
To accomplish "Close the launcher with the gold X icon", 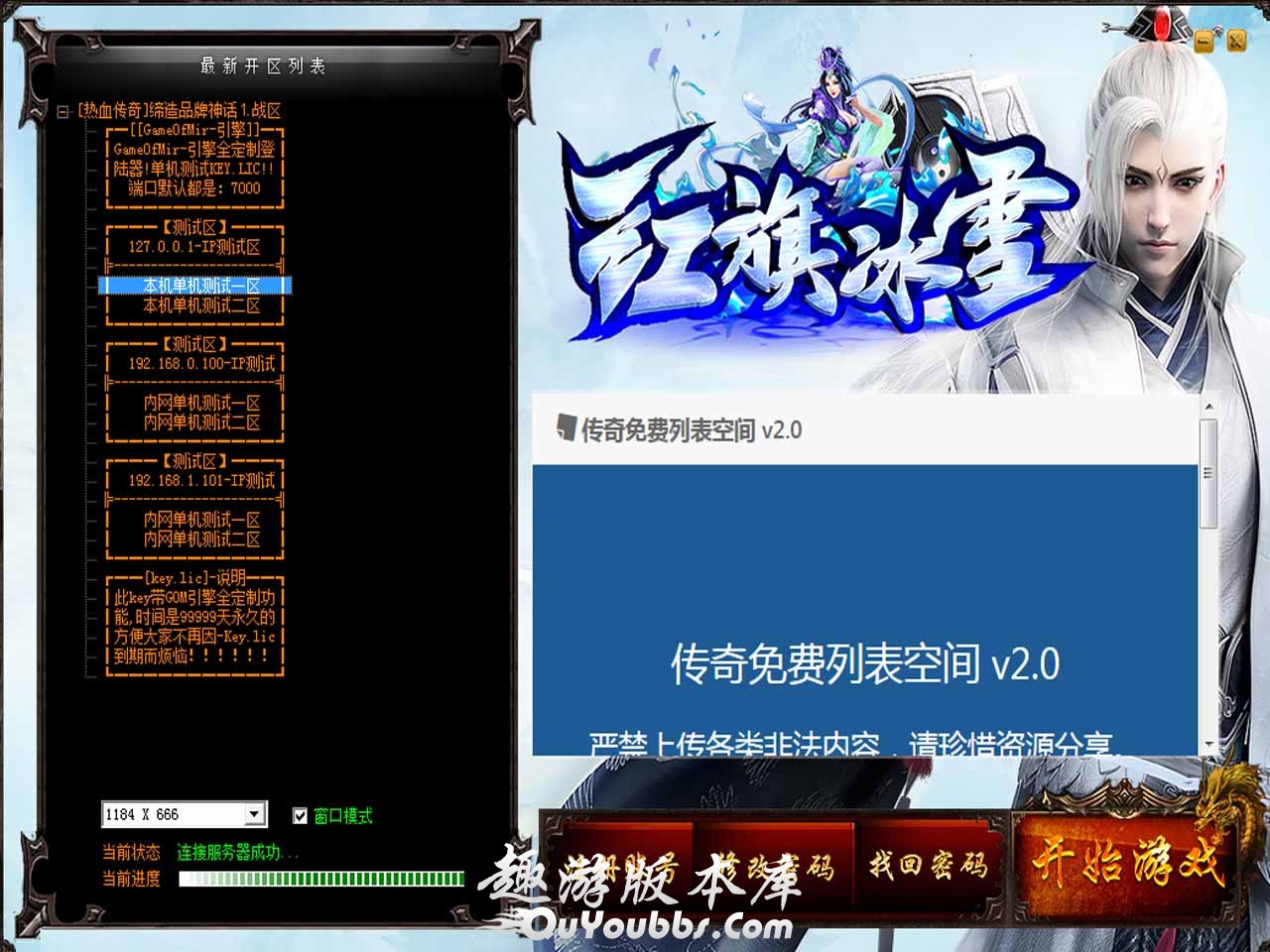I will [x=1236, y=42].
